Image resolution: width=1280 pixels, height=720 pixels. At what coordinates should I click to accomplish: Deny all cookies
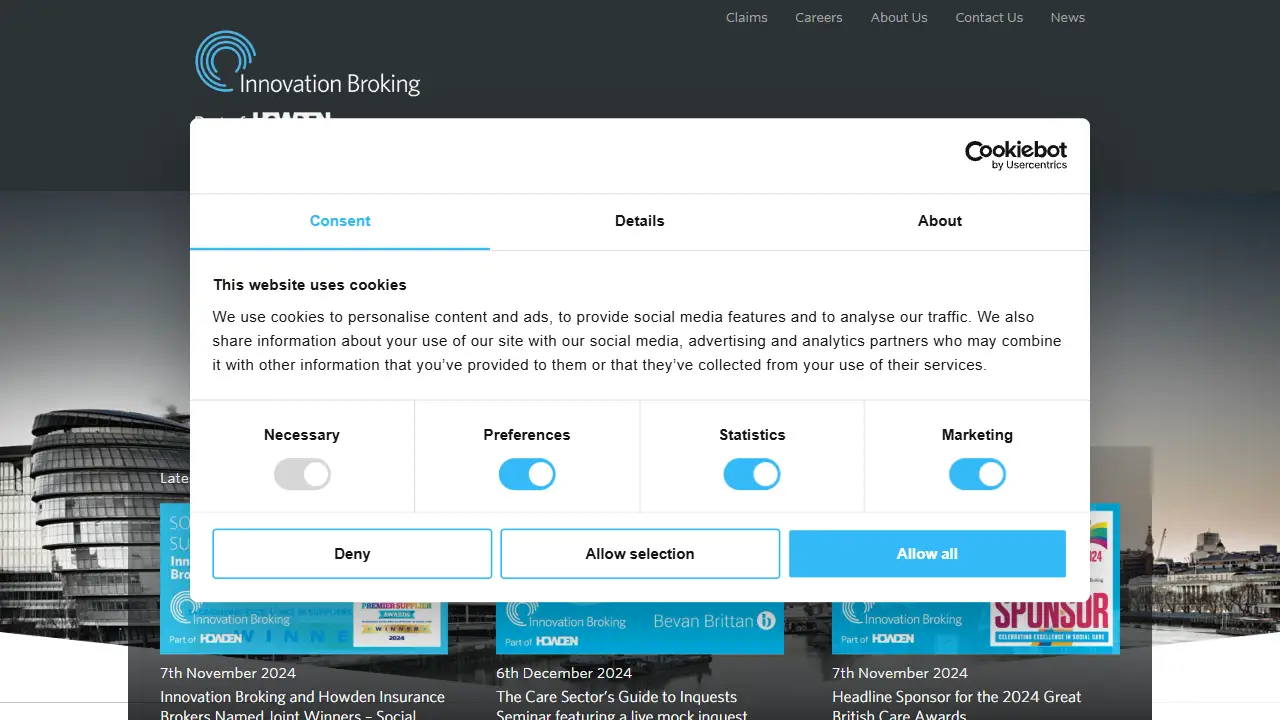(x=352, y=554)
